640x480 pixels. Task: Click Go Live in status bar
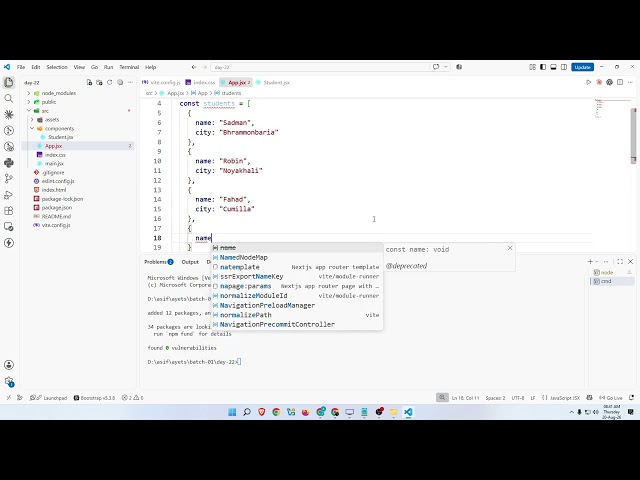coord(611,398)
